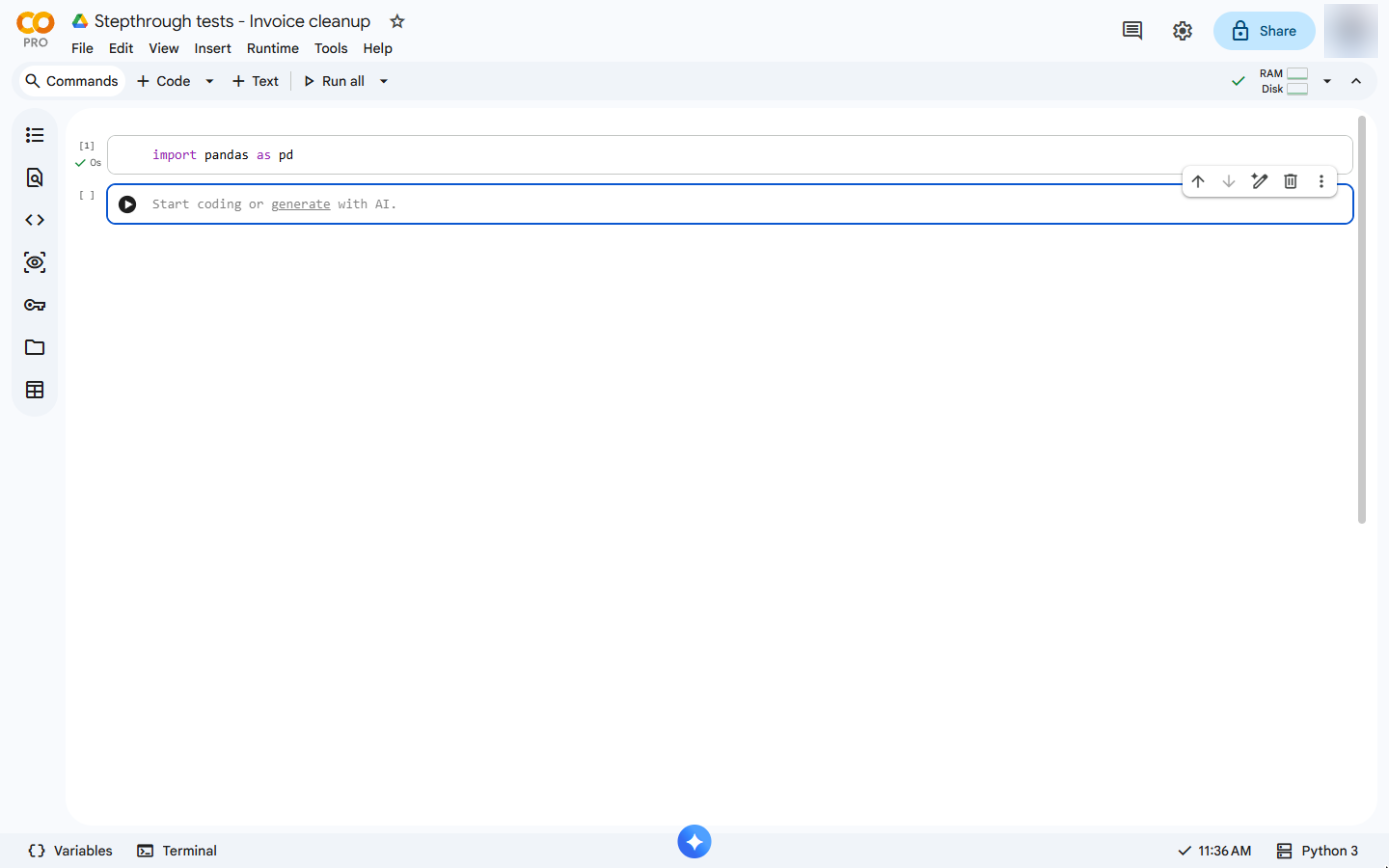The image size is (1389, 868).
Task: Run the empty code cell
Action: pyautogui.click(x=127, y=204)
